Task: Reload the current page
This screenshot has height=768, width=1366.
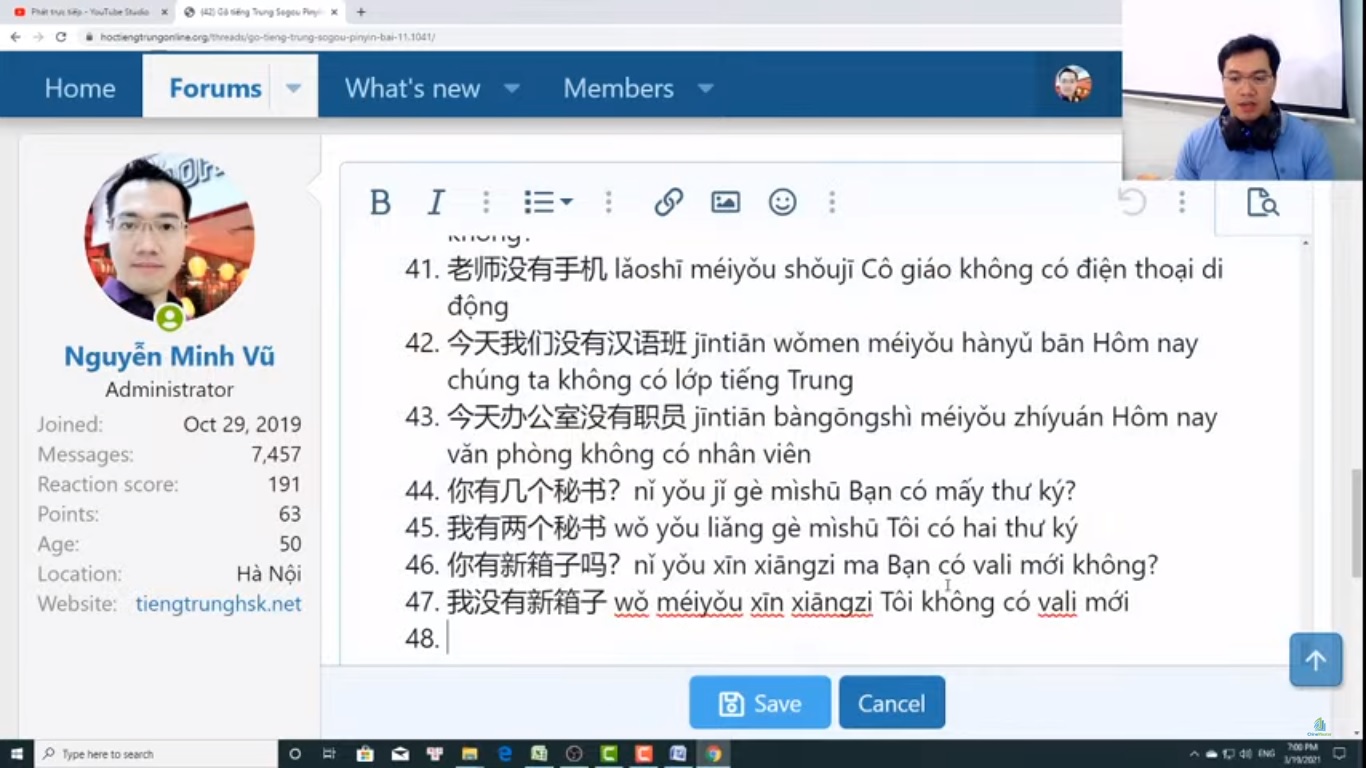Action: point(61,37)
